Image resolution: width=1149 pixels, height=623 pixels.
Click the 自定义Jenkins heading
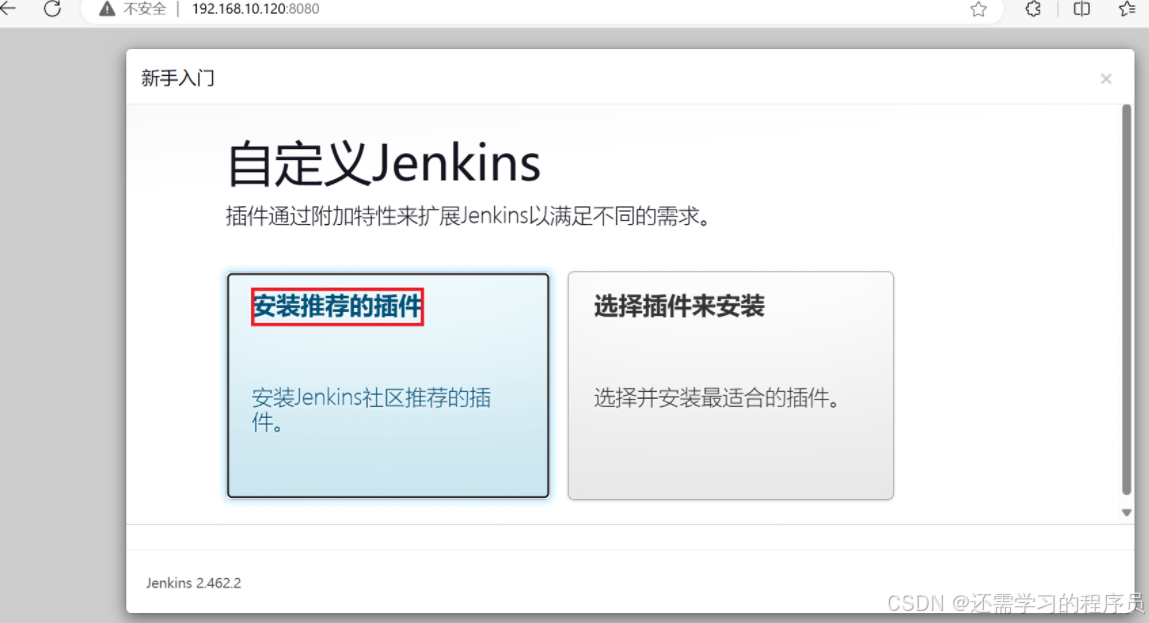(384, 163)
